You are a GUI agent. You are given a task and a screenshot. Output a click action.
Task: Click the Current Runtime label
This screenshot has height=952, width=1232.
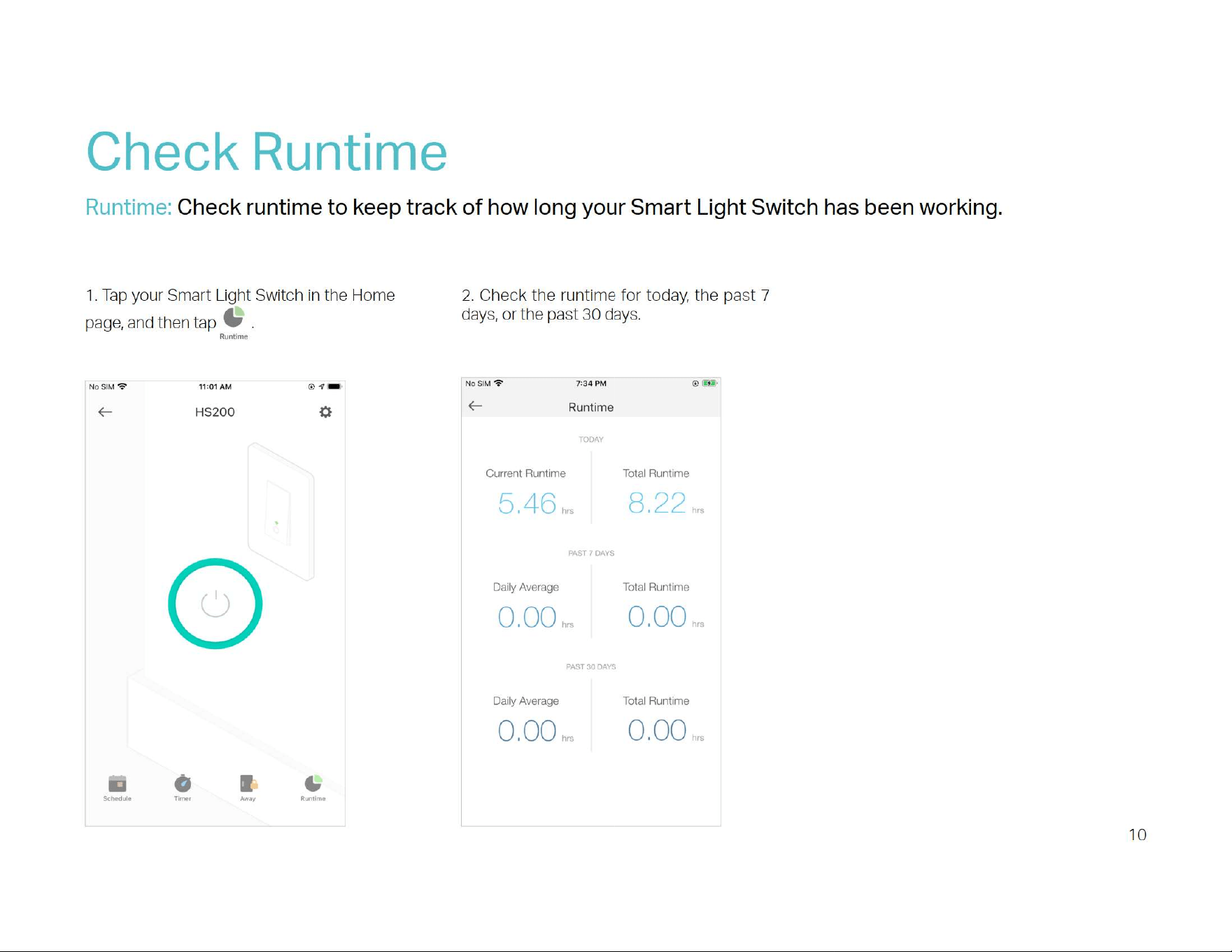pyautogui.click(x=525, y=474)
